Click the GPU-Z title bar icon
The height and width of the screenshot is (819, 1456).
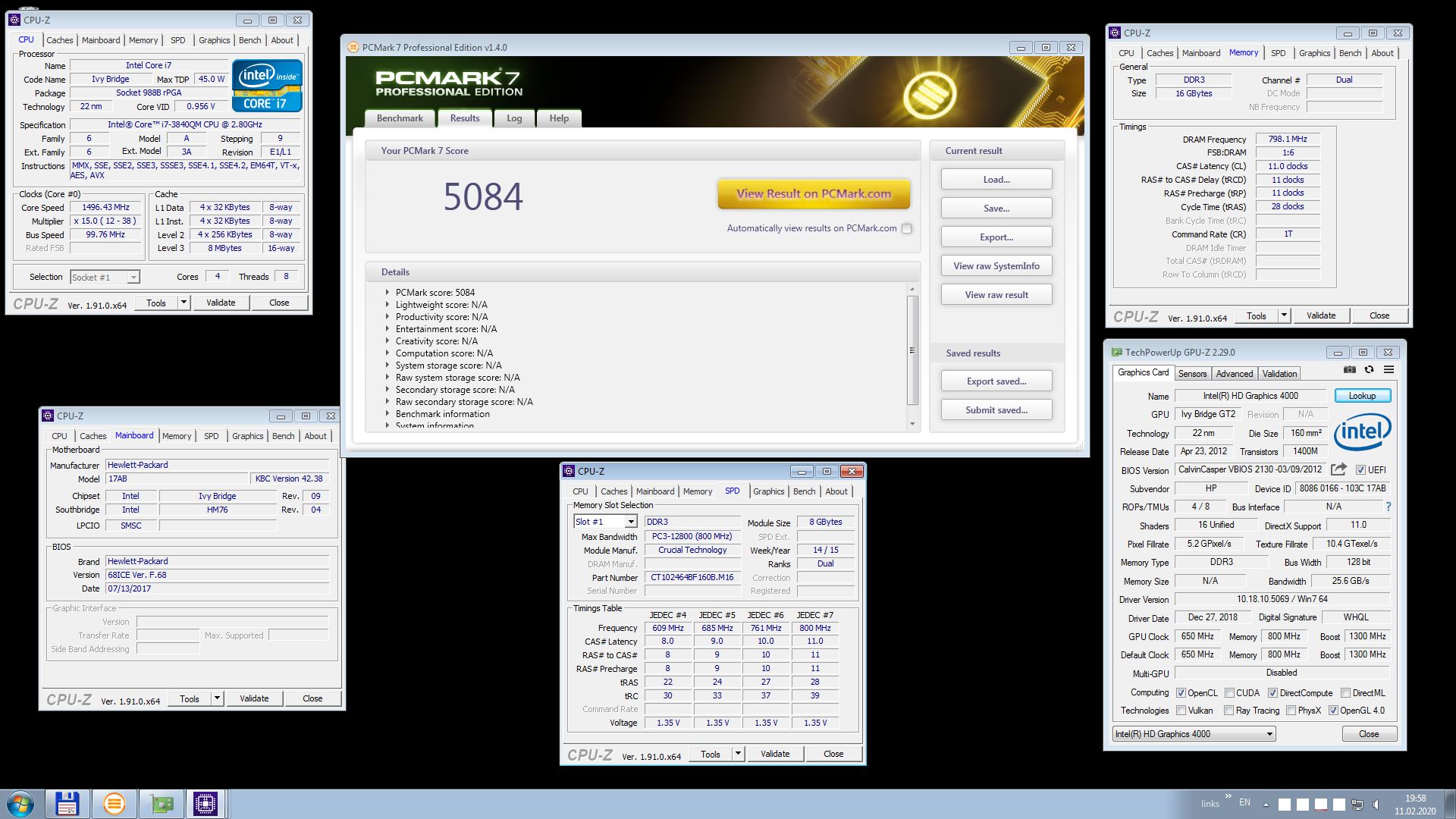[x=1116, y=353]
